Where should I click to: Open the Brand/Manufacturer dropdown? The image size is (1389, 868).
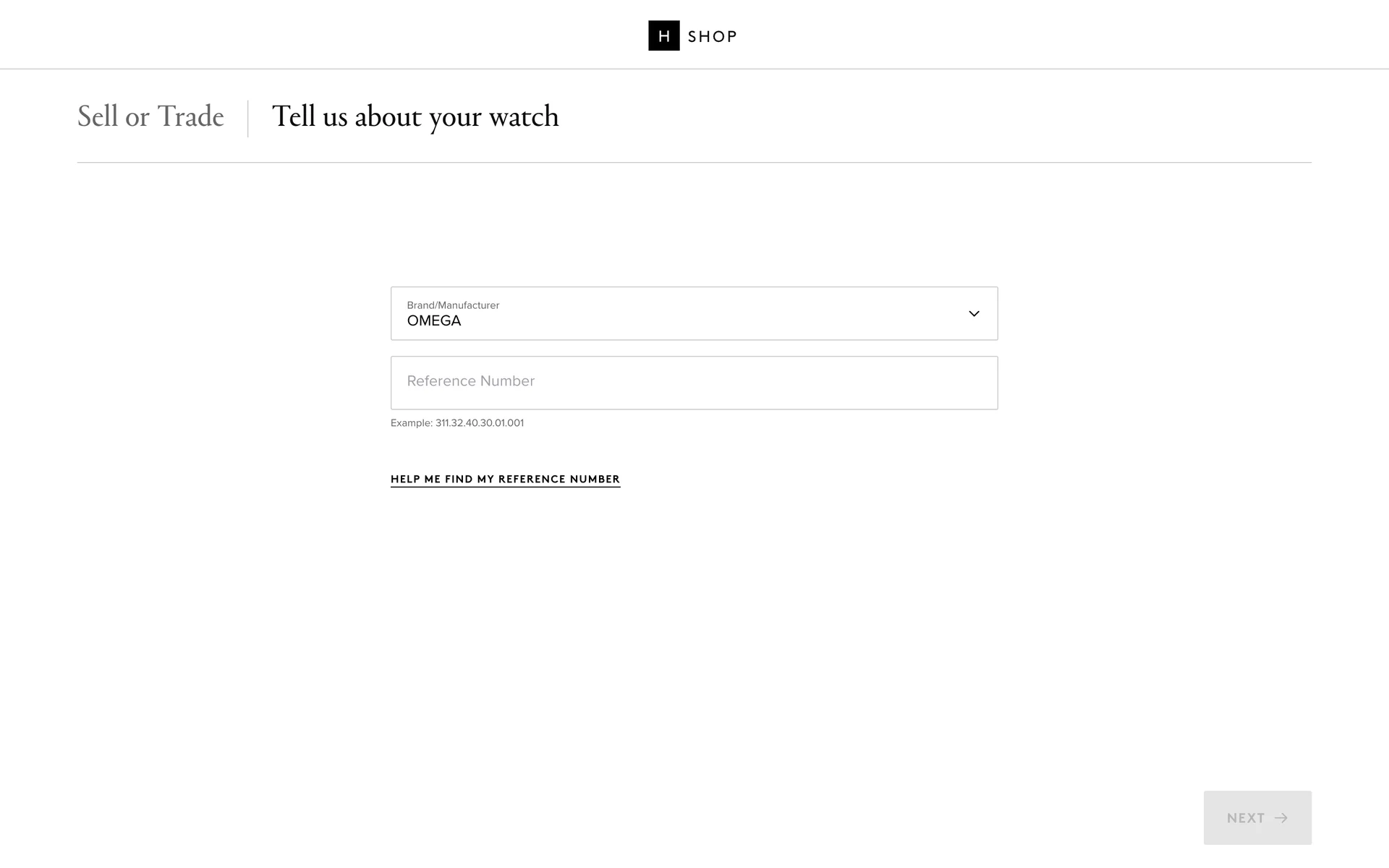(x=693, y=313)
